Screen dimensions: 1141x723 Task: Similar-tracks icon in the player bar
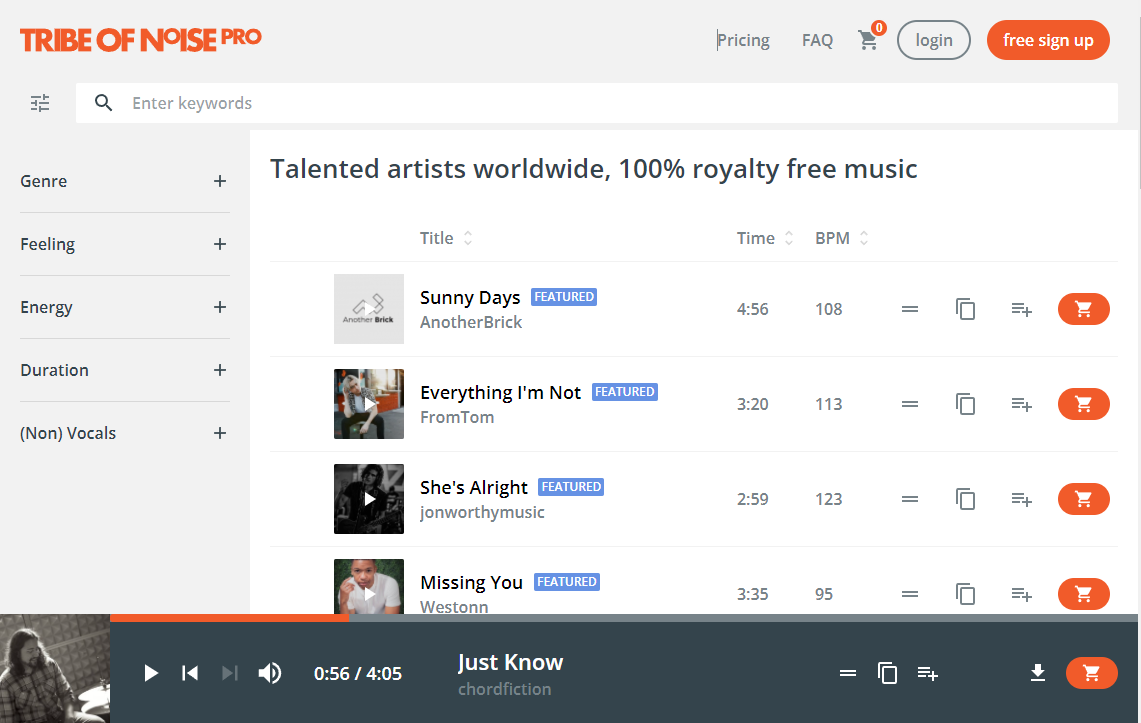coord(848,673)
